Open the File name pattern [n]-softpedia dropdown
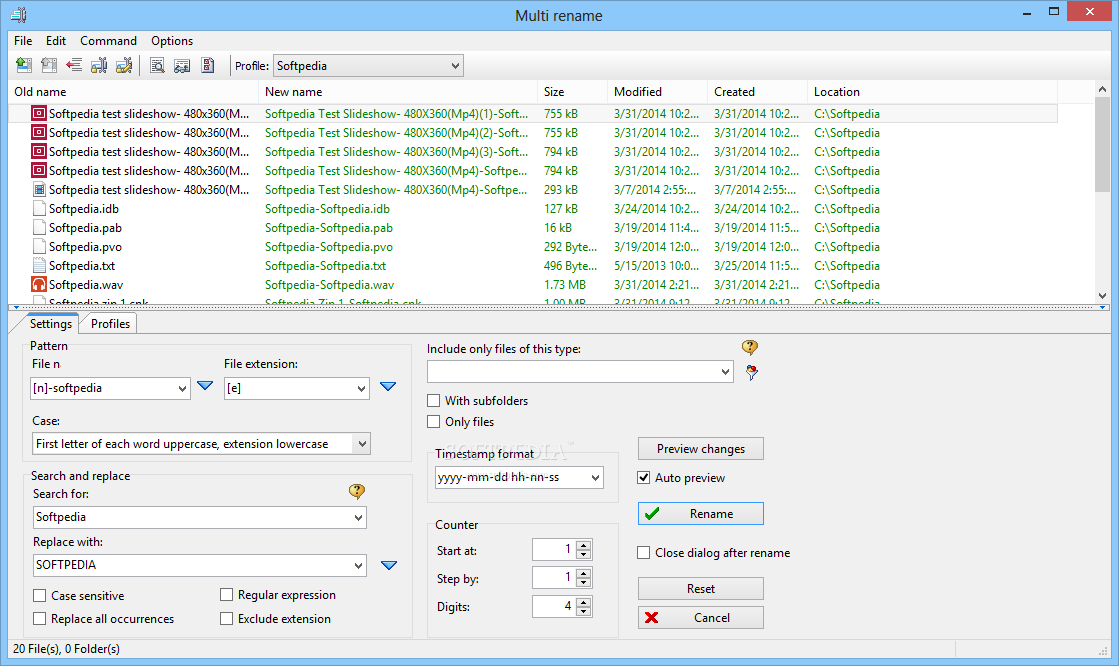Image resolution: width=1119 pixels, height=666 pixels. 182,388
